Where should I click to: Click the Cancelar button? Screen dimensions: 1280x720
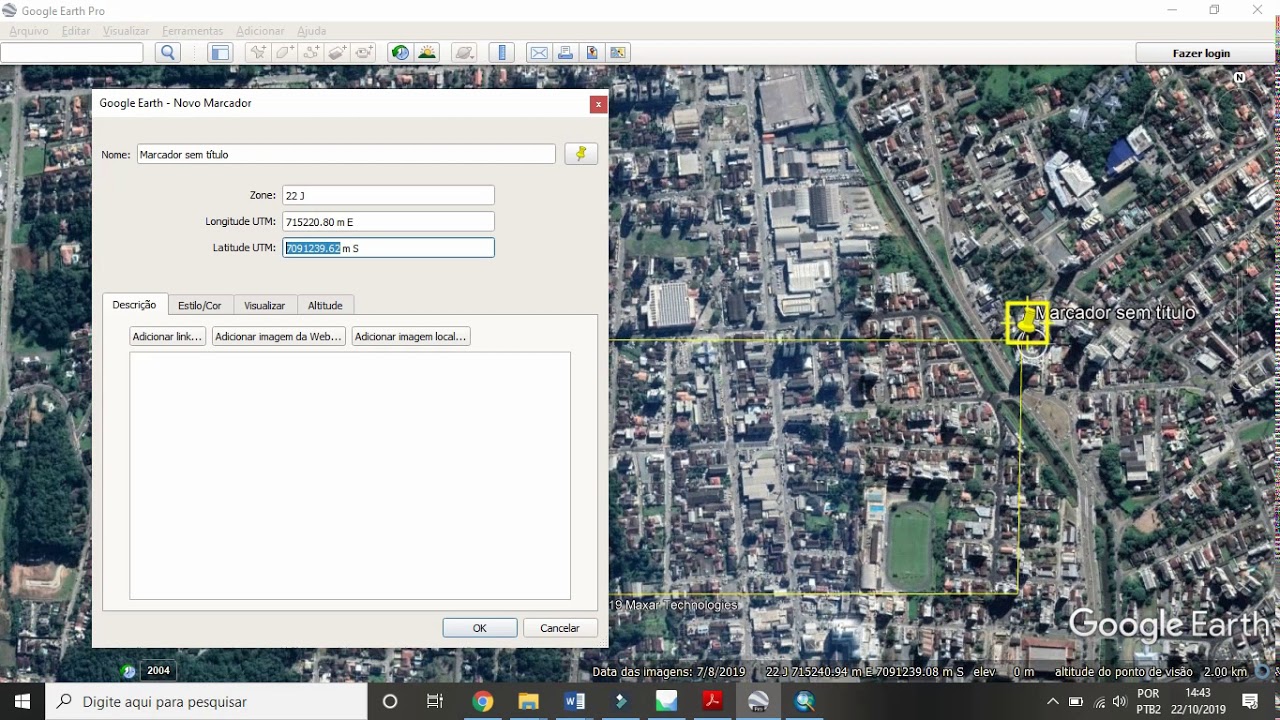coord(560,628)
